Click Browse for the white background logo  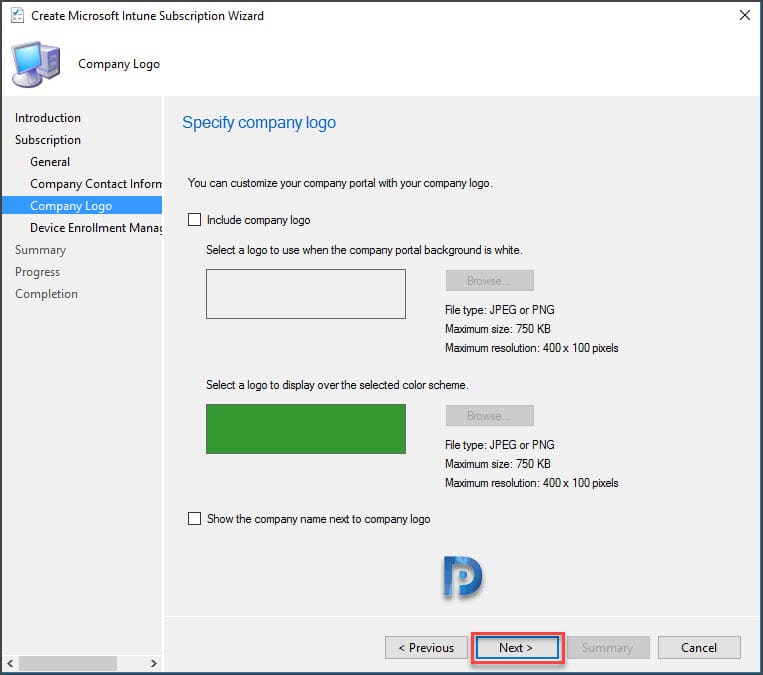click(x=490, y=281)
